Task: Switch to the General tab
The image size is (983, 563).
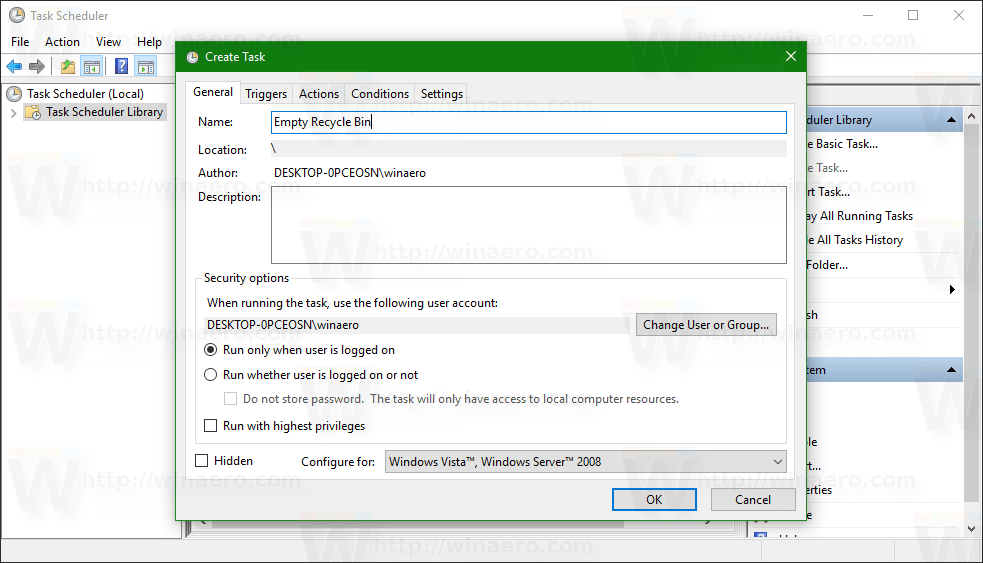Action: (213, 92)
